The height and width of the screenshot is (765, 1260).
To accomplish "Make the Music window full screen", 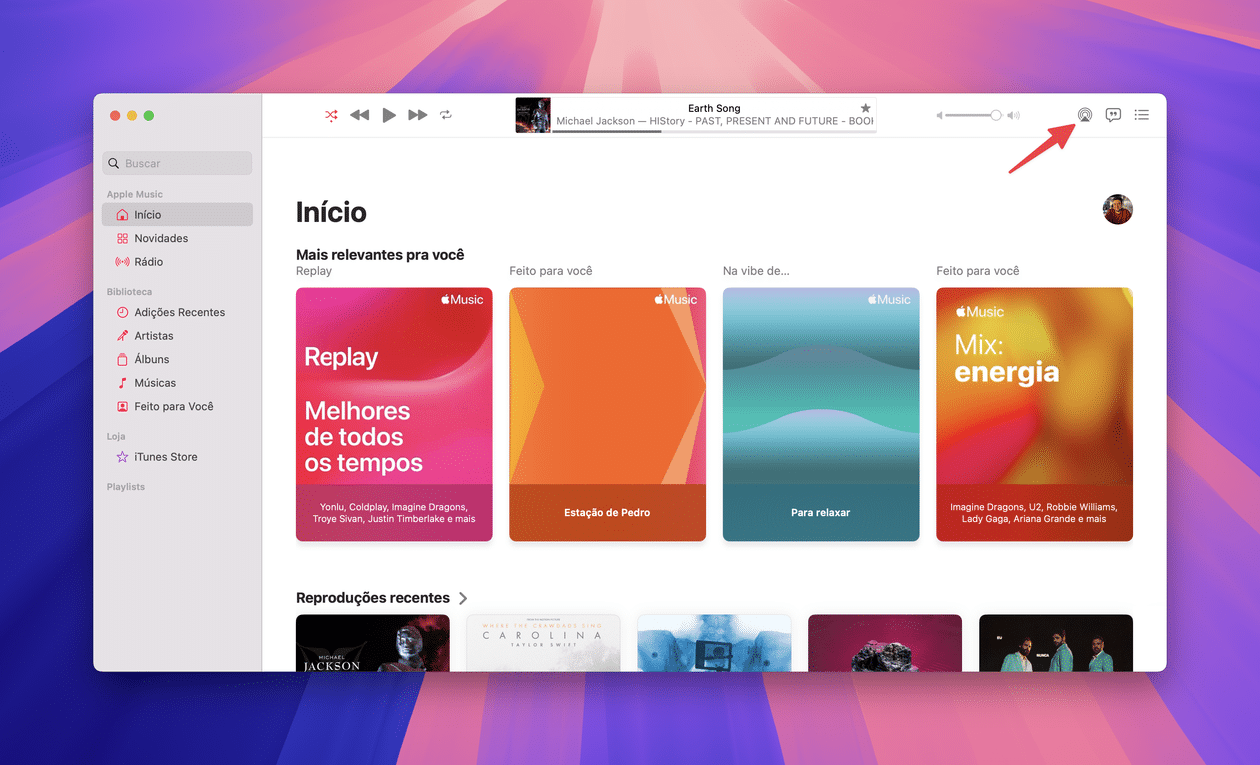I will coord(149,116).
